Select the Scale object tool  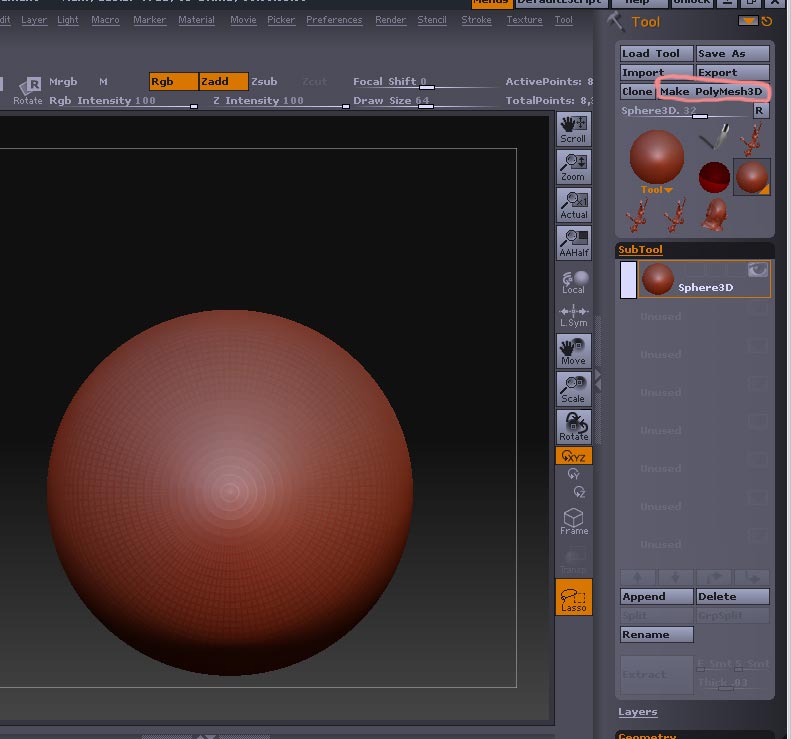(x=574, y=389)
